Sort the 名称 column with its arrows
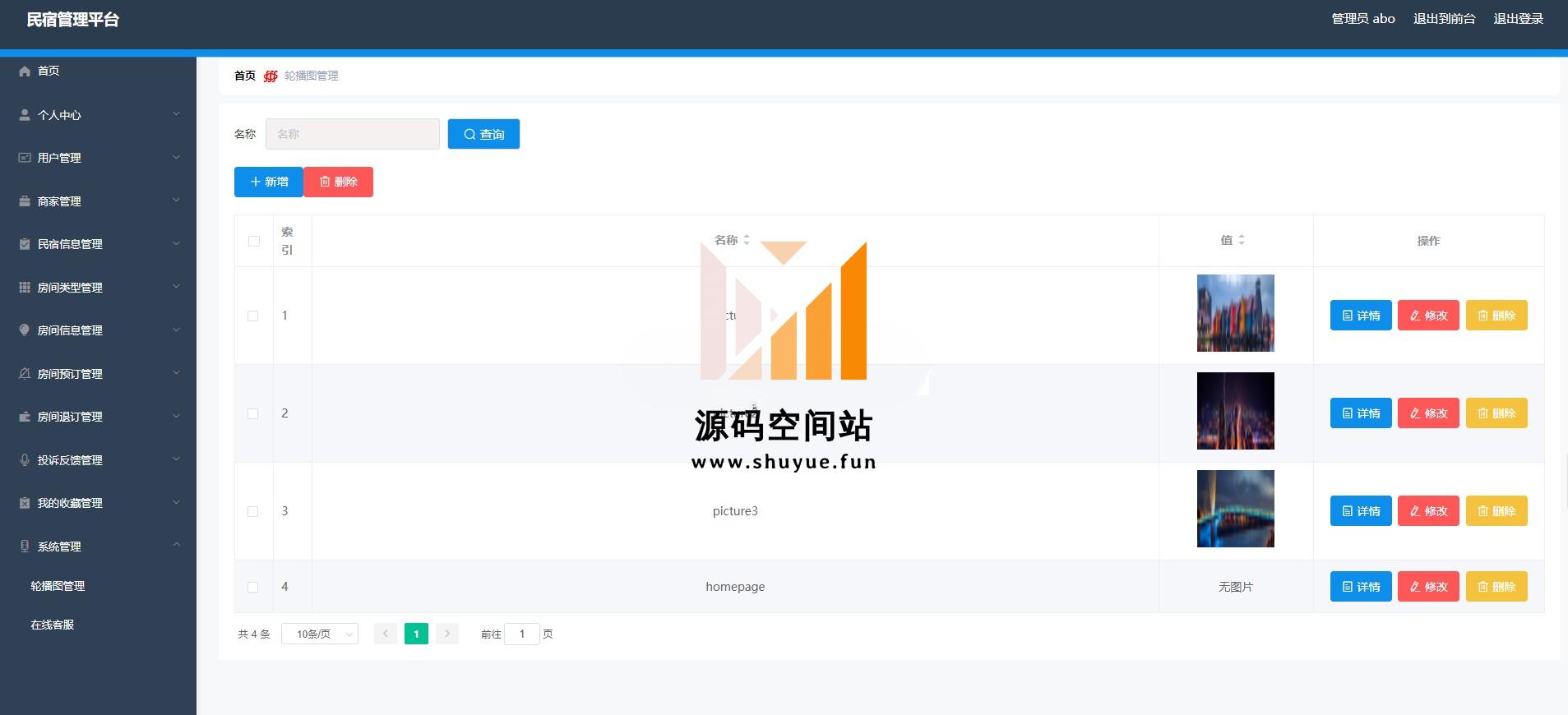 [x=747, y=240]
